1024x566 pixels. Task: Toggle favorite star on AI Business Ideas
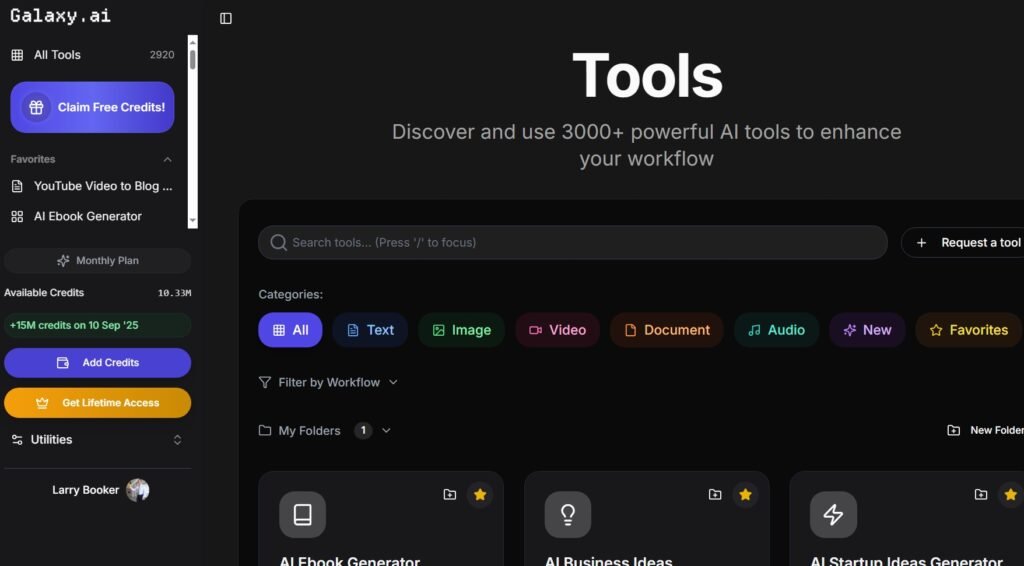point(745,494)
